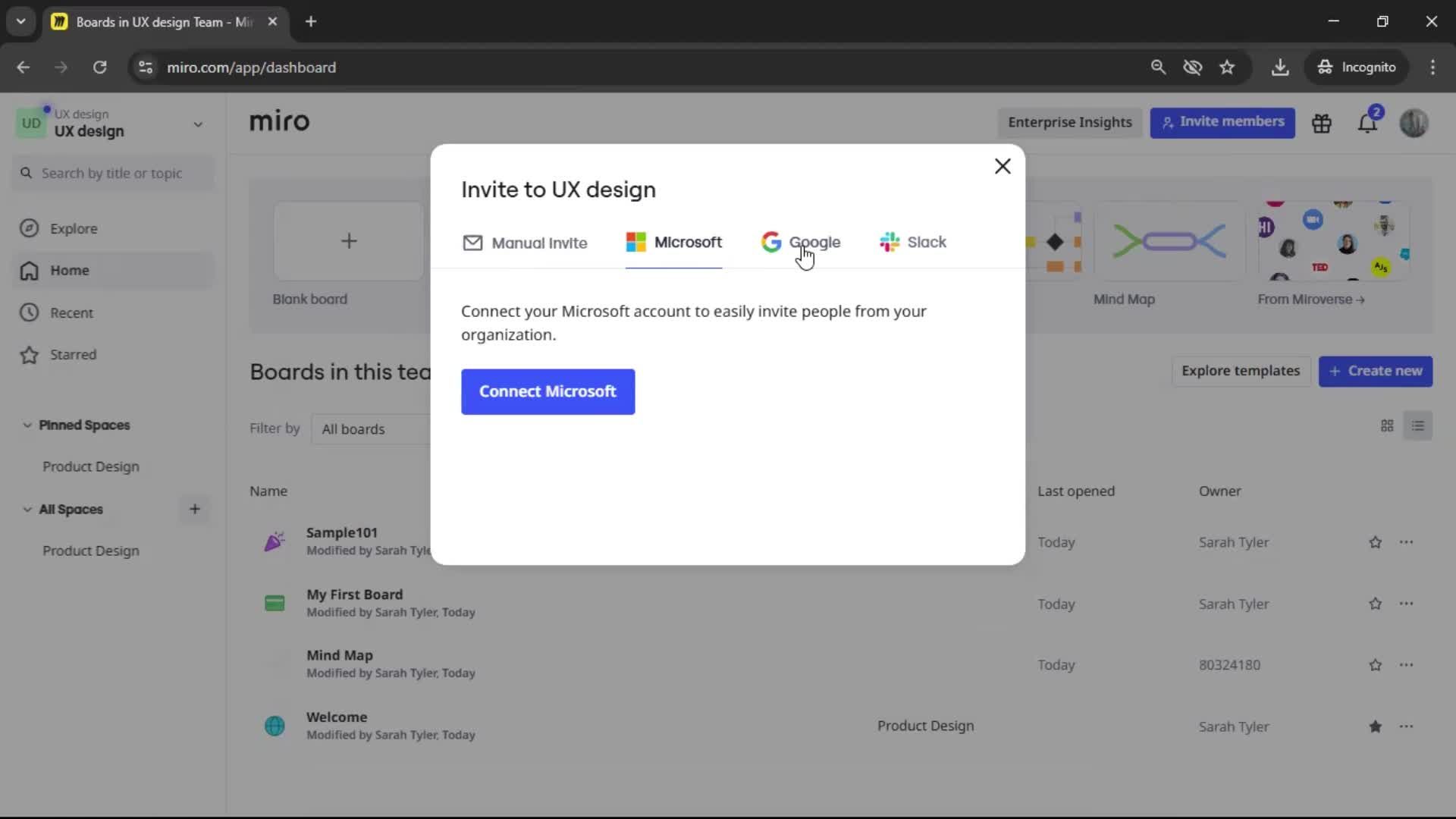
Task: Sort by Name column
Action: point(268,491)
